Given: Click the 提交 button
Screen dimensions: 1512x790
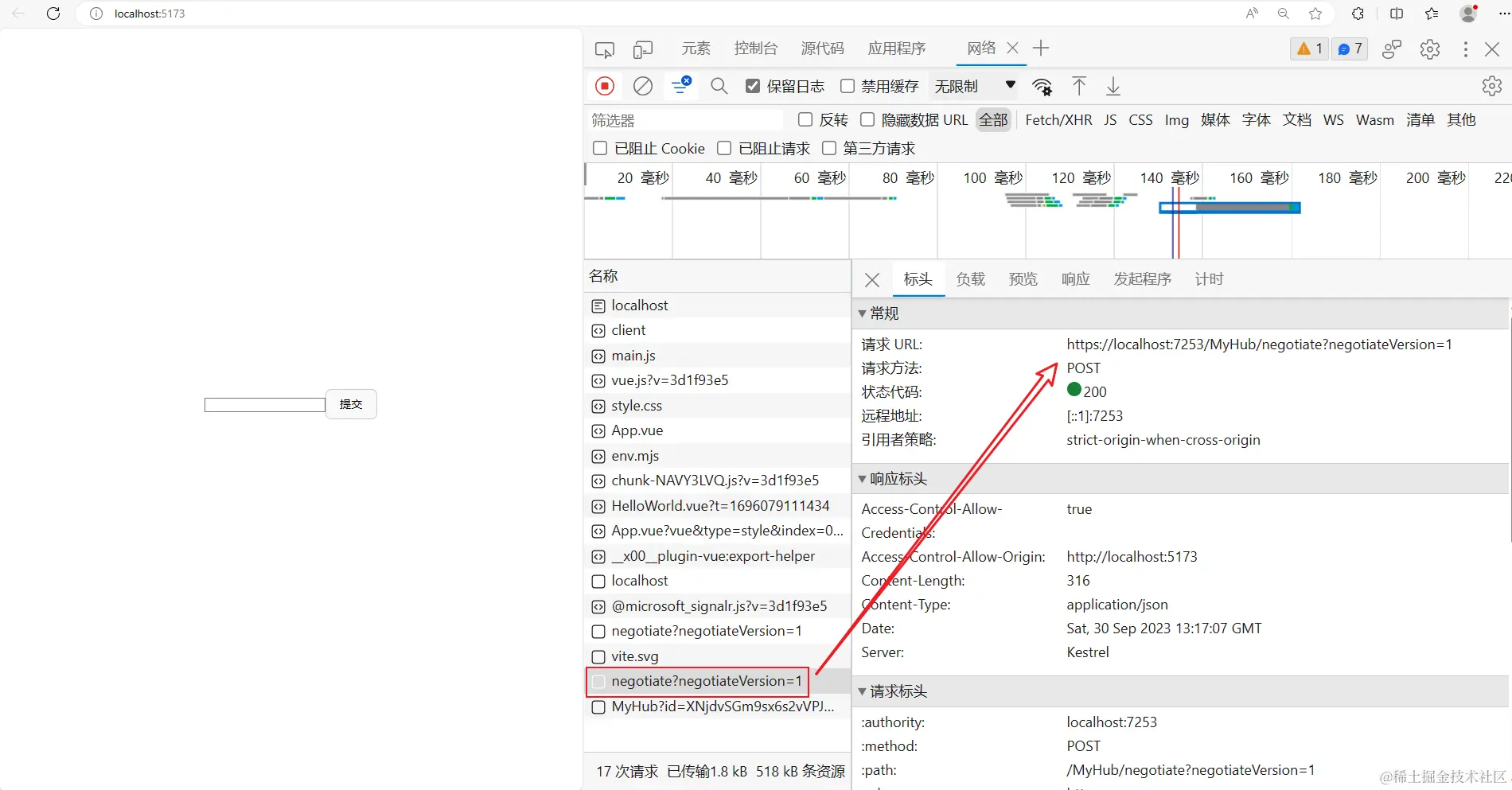Looking at the screenshot, I should (x=351, y=404).
